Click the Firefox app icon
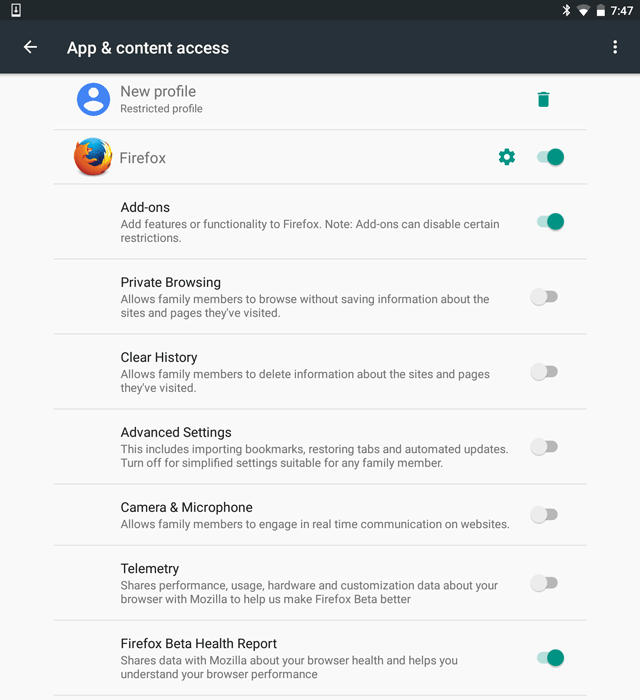The width and height of the screenshot is (640, 700). pyautogui.click(x=93, y=157)
